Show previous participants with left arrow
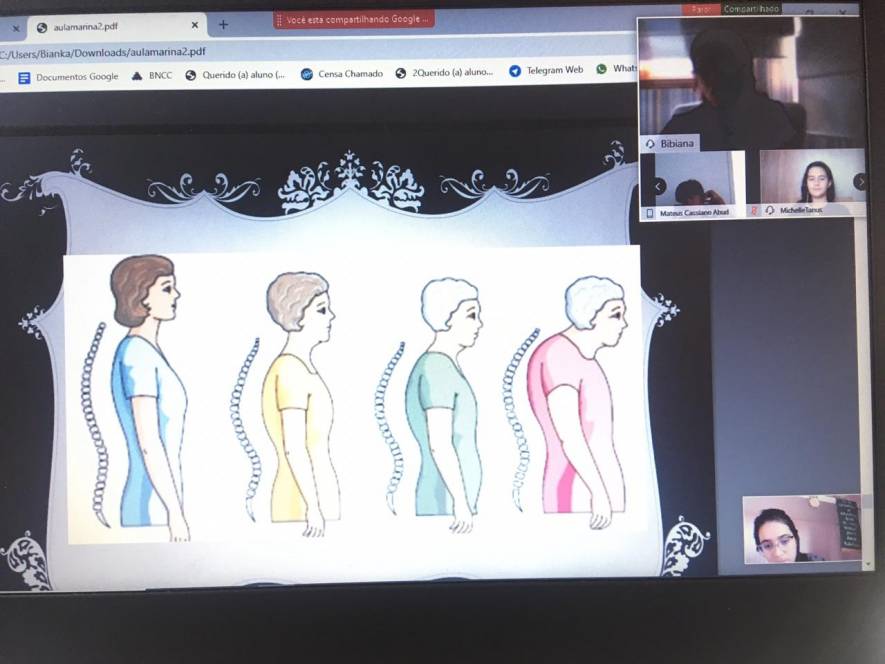The image size is (885, 664). click(x=658, y=186)
